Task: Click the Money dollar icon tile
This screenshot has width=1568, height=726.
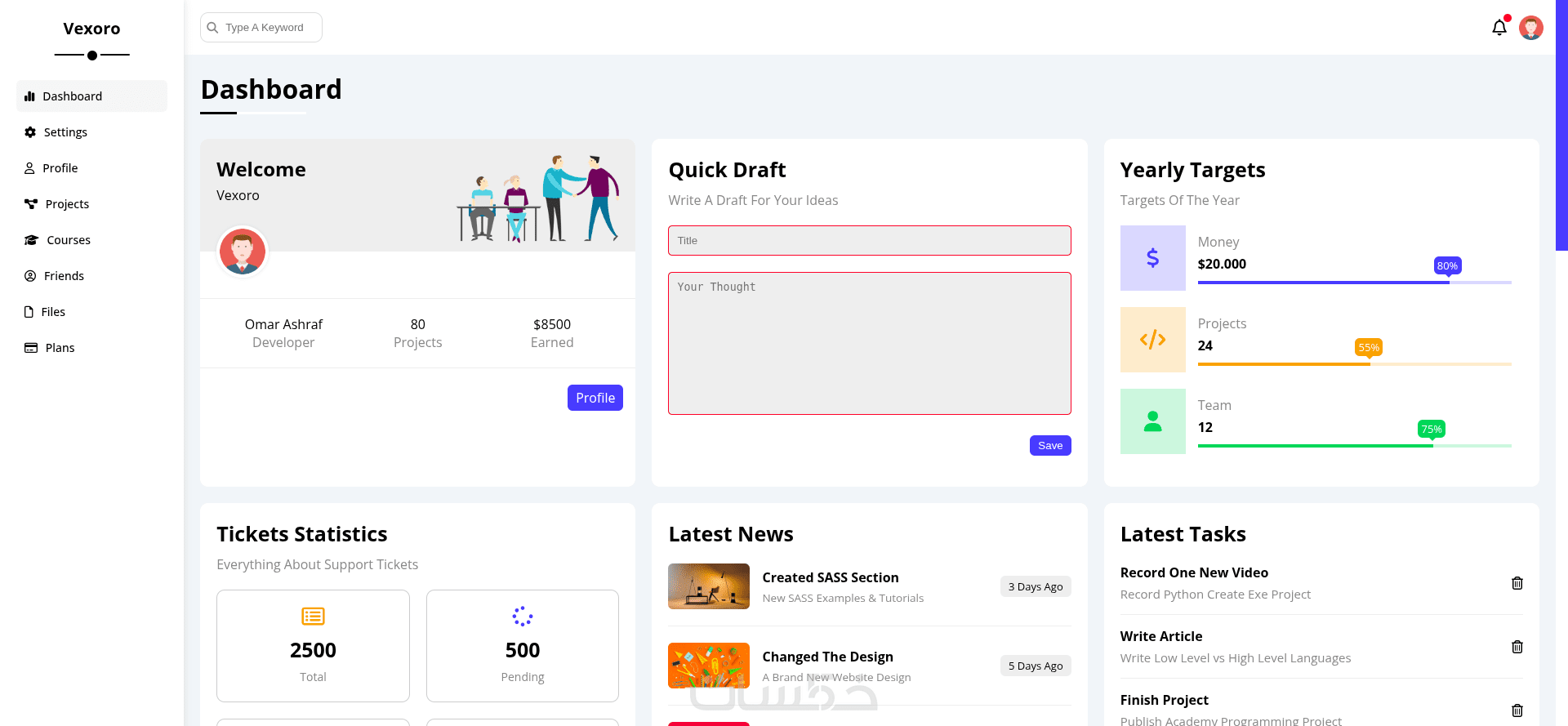Action: [x=1152, y=258]
